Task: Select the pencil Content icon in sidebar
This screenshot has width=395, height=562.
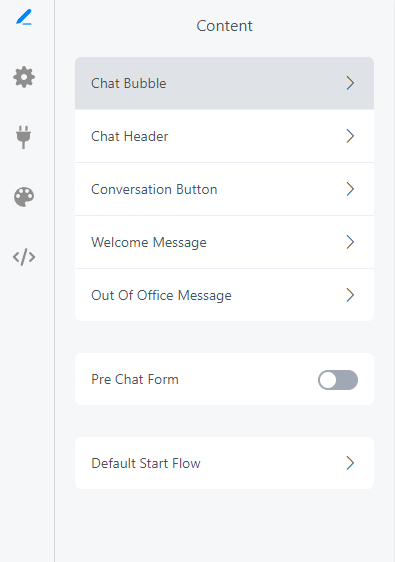Action: coord(24,17)
